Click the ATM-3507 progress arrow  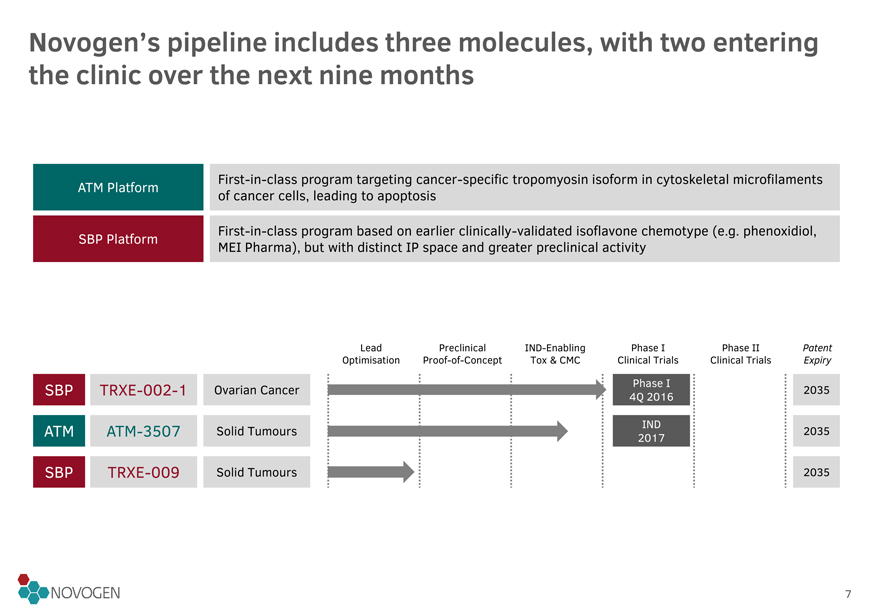(x=448, y=431)
